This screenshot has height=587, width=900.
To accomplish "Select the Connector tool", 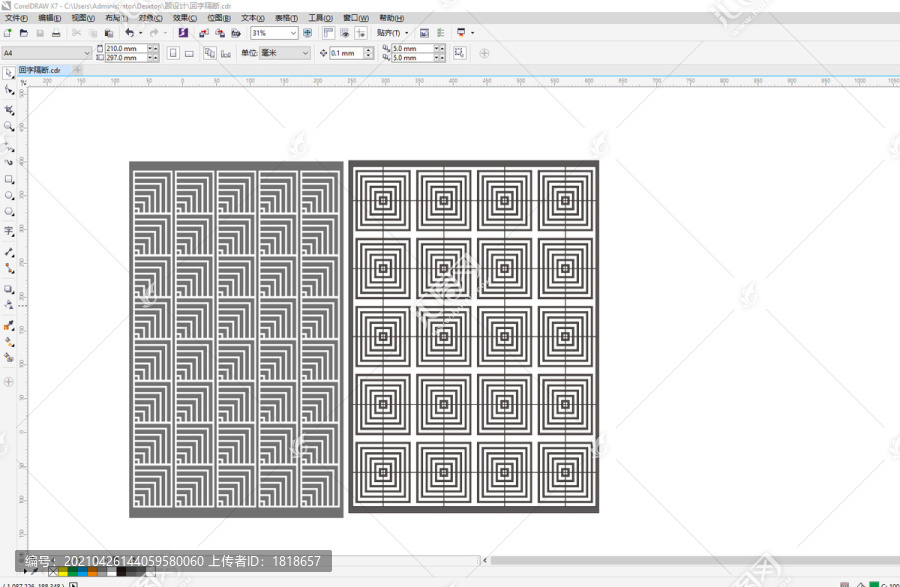I will tap(9, 269).
